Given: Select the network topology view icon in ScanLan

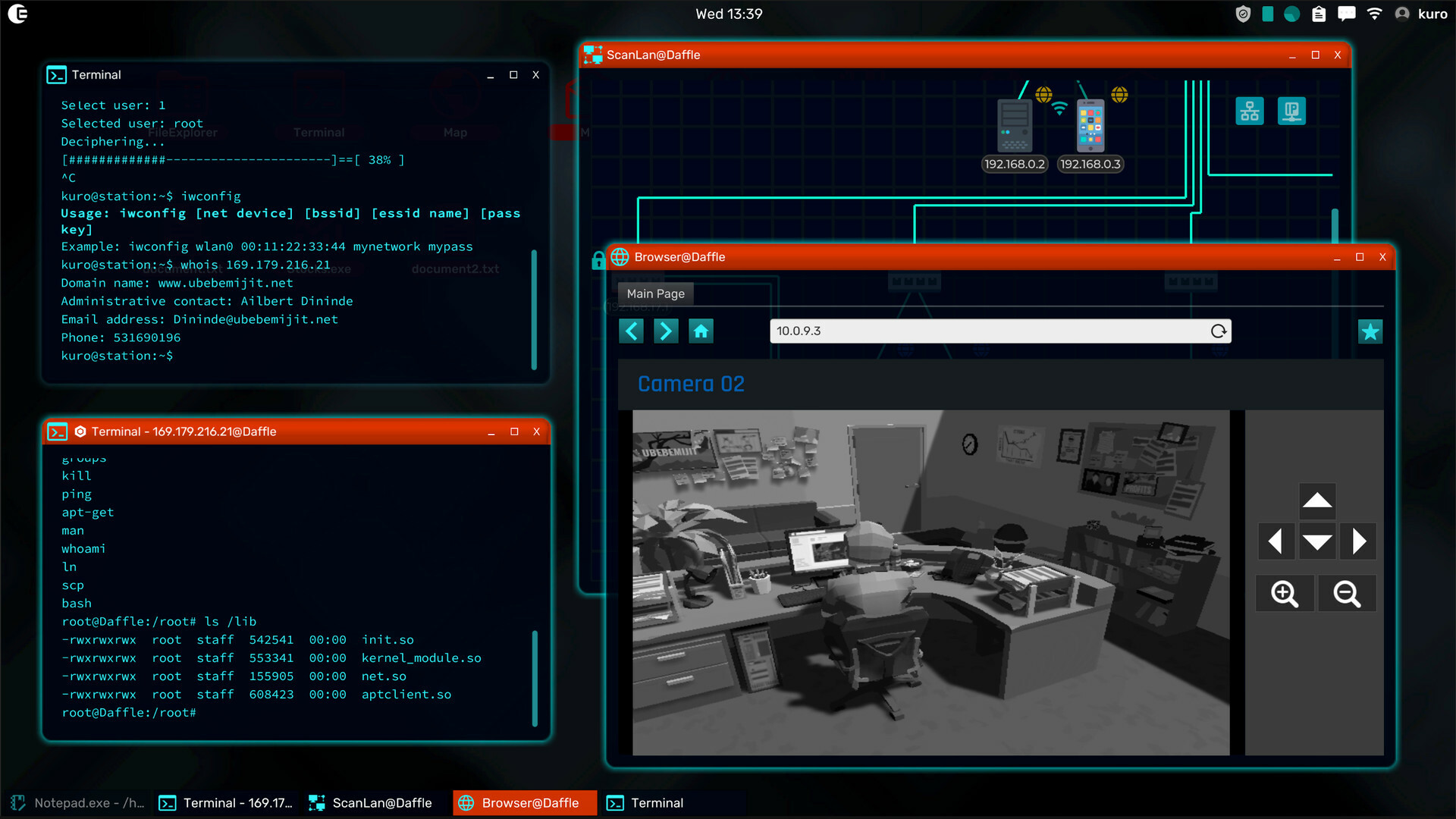Looking at the screenshot, I should point(1250,111).
